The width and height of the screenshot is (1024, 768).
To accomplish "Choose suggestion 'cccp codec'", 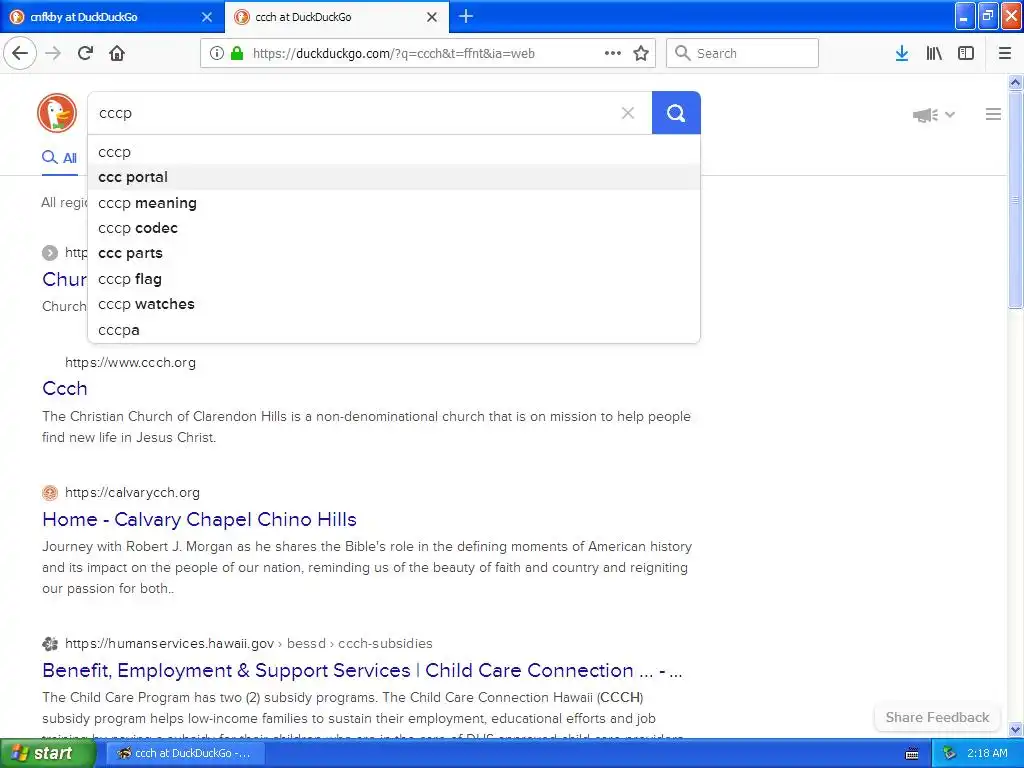I will click(x=394, y=228).
